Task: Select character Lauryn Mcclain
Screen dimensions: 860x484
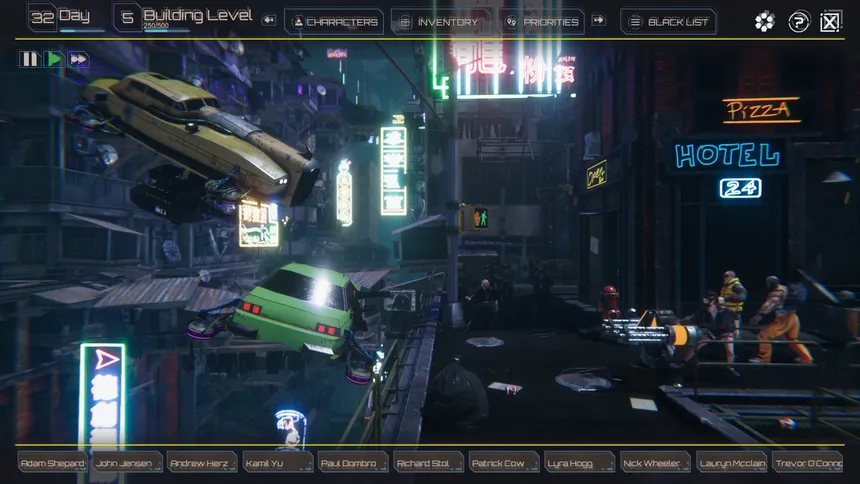Action: [731, 463]
